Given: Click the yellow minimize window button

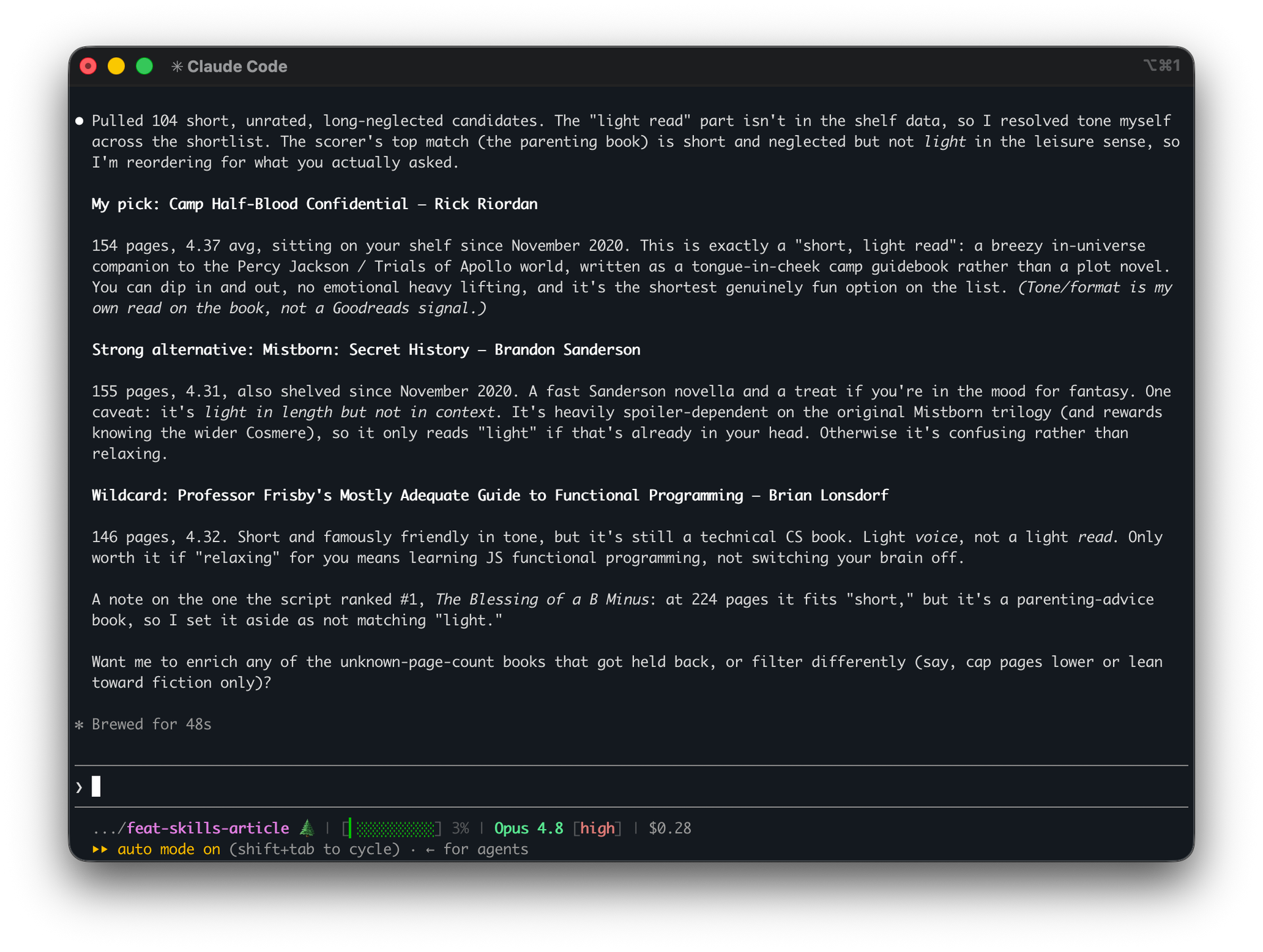Looking at the screenshot, I should click(116, 66).
